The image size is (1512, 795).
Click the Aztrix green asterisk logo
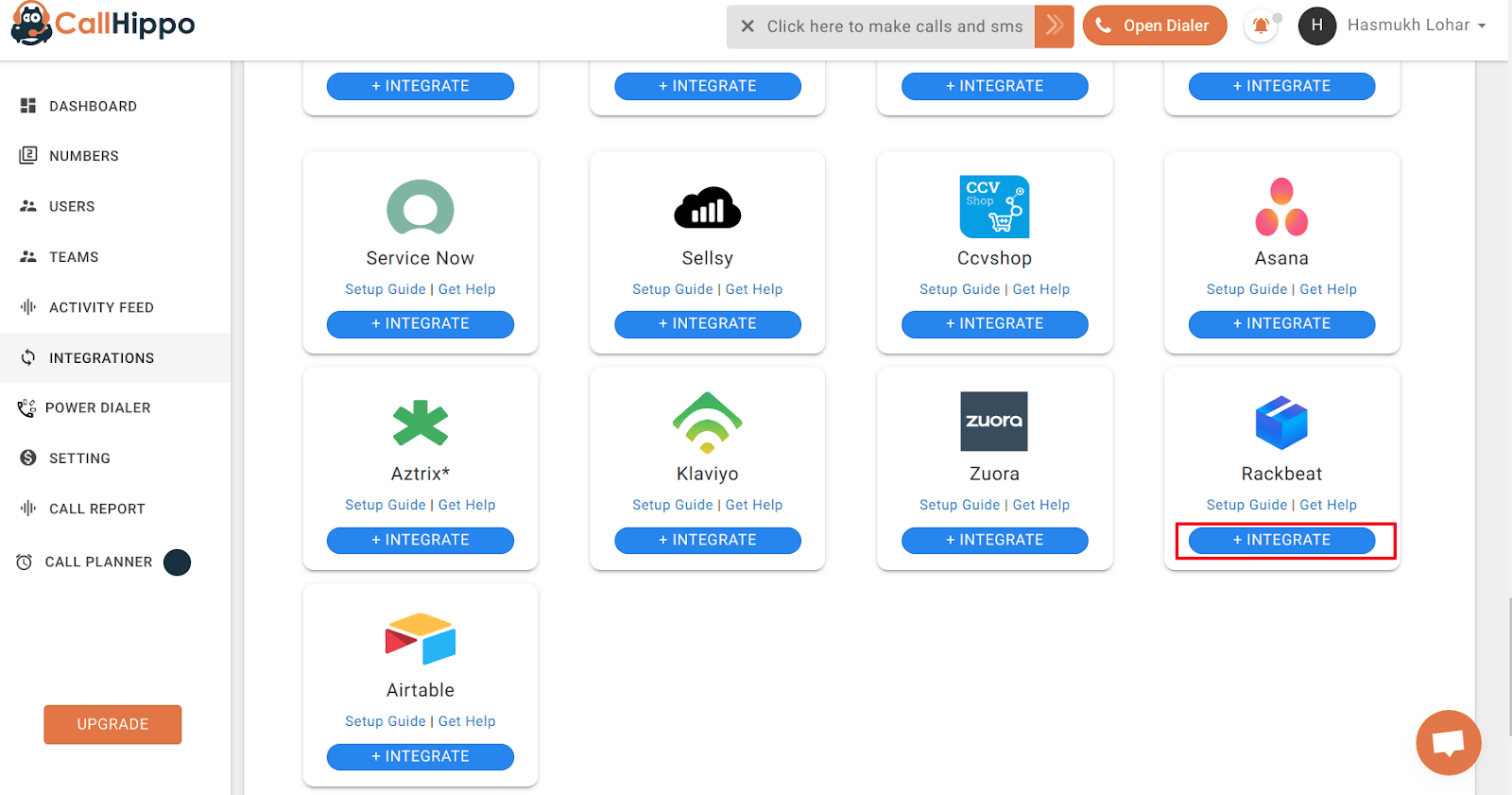point(421,423)
